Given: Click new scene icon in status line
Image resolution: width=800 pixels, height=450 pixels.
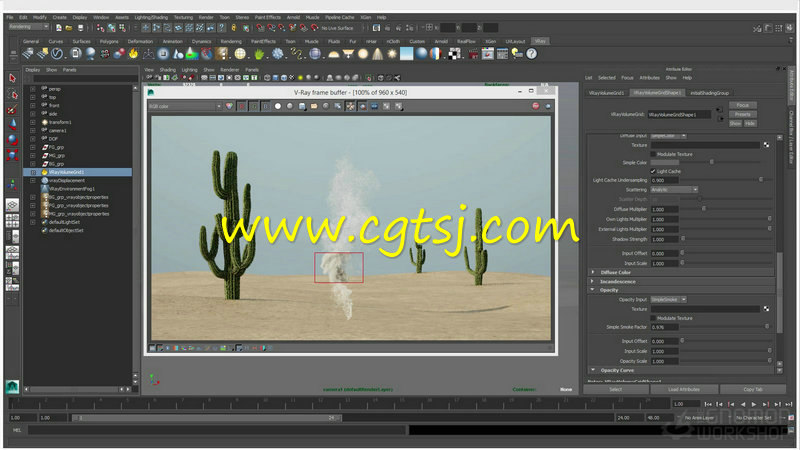Looking at the screenshot, I should coord(59,28).
